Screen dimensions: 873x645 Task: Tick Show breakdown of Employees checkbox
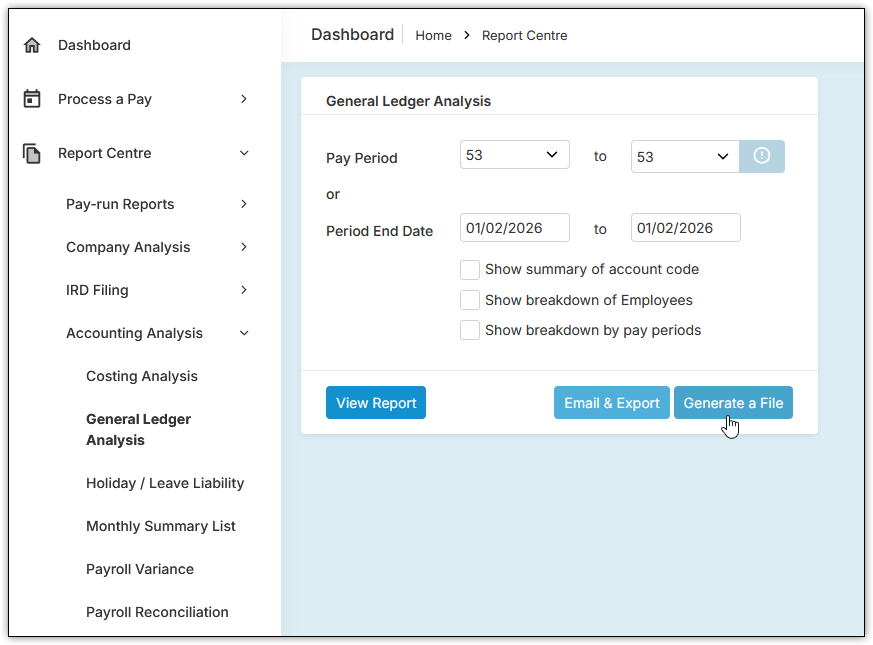click(470, 300)
